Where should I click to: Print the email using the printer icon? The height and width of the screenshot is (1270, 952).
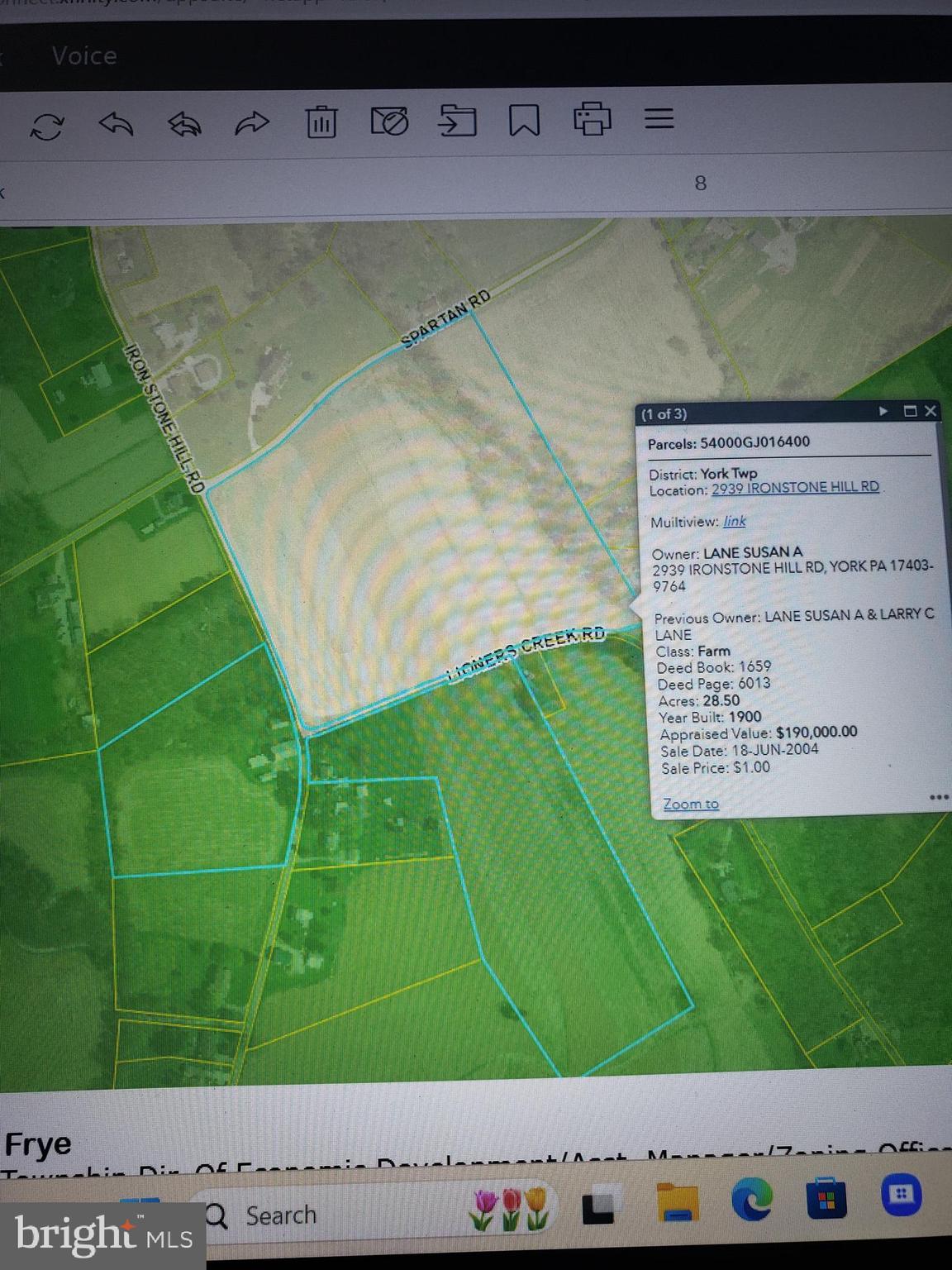(592, 118)
